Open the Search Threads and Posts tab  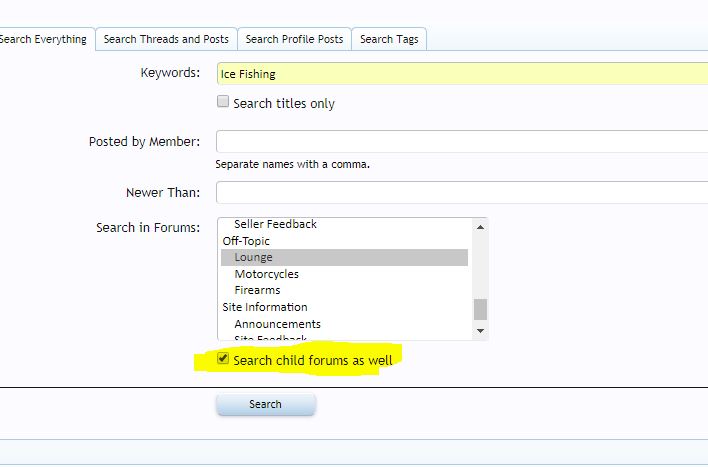166,39
